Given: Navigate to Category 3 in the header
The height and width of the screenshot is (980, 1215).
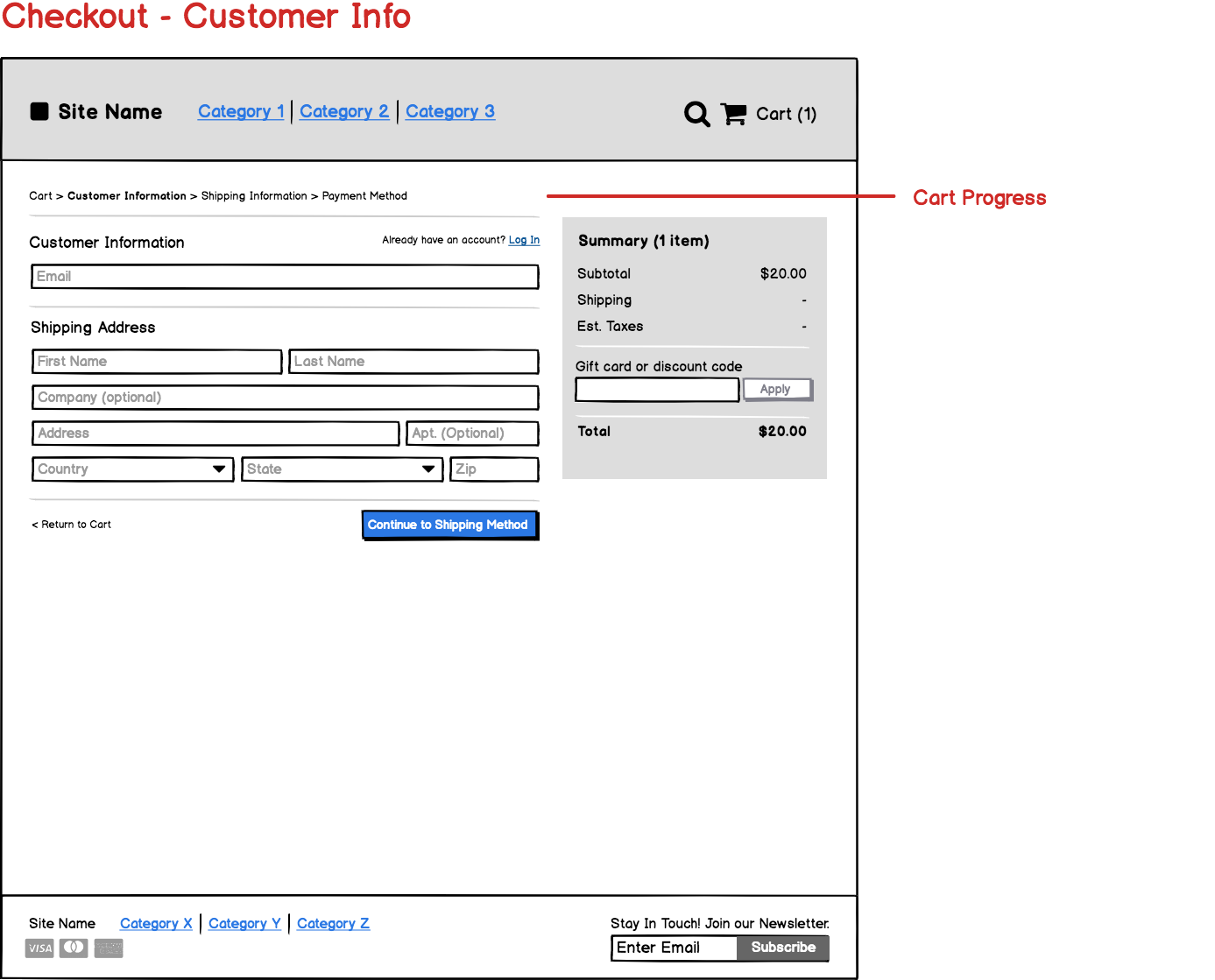Looking at the screenshot, I should point(449,111).
